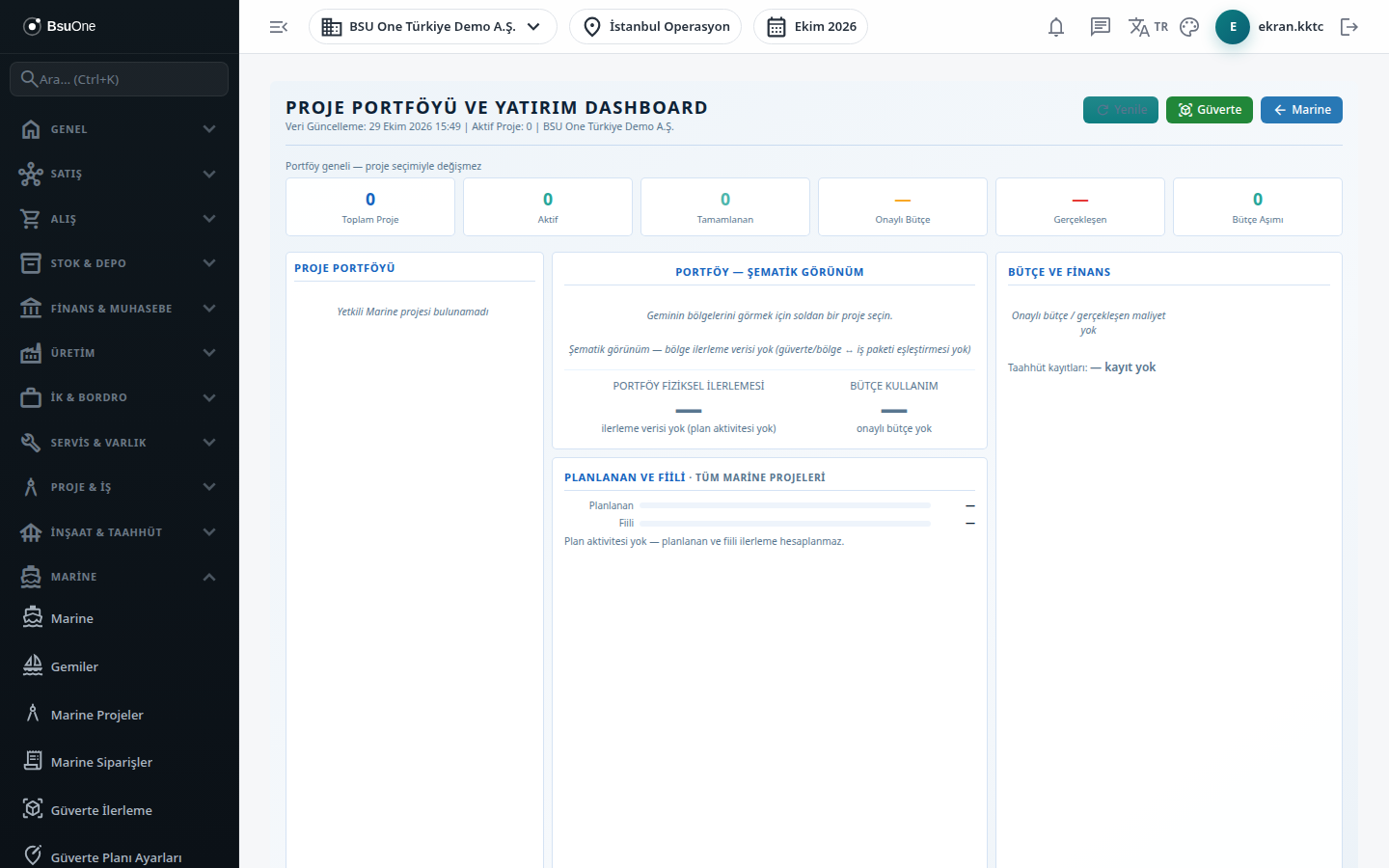Open theme palette icon
The width and height of the screenshot is (1389, 868).
[1189, 27]
